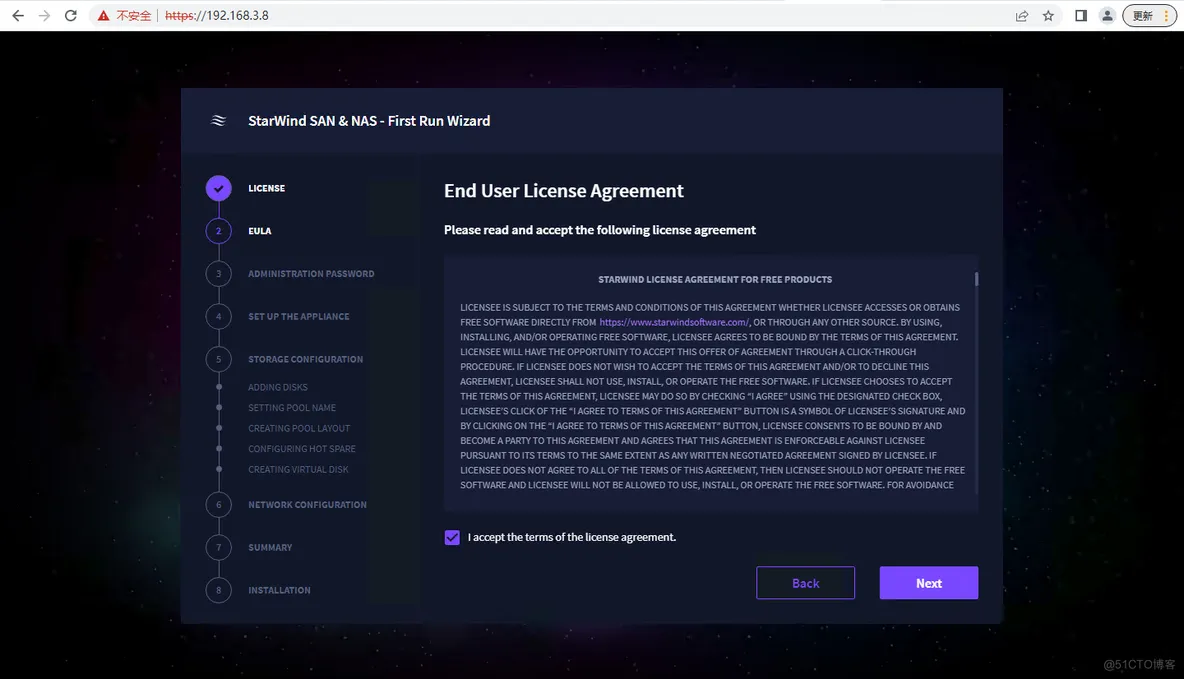1184x679 pixels.
Task: Click the wizard title StarWind SAN & NAS
Action: pos(369,121)
